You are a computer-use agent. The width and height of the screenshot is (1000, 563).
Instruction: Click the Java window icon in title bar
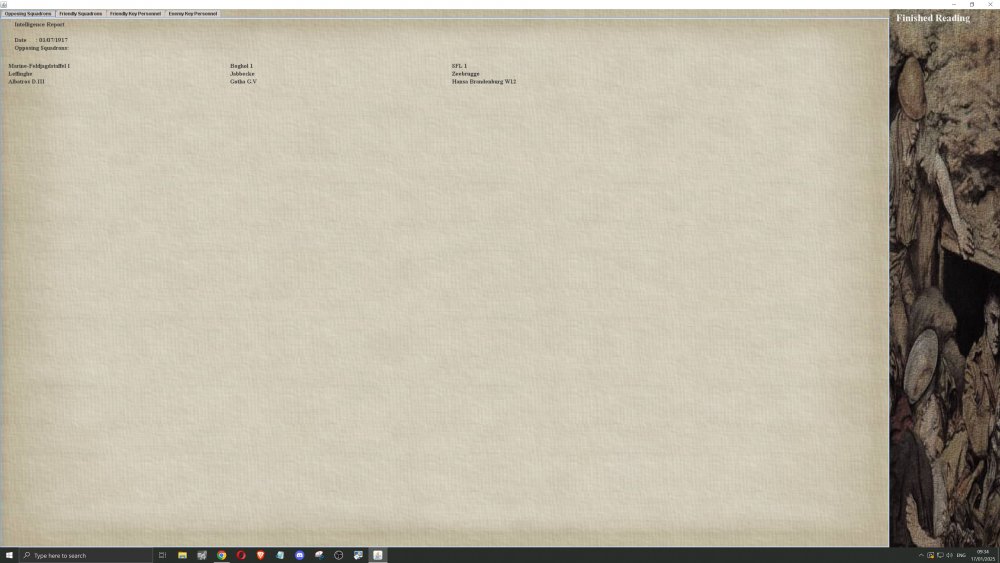tap(4, 4)
